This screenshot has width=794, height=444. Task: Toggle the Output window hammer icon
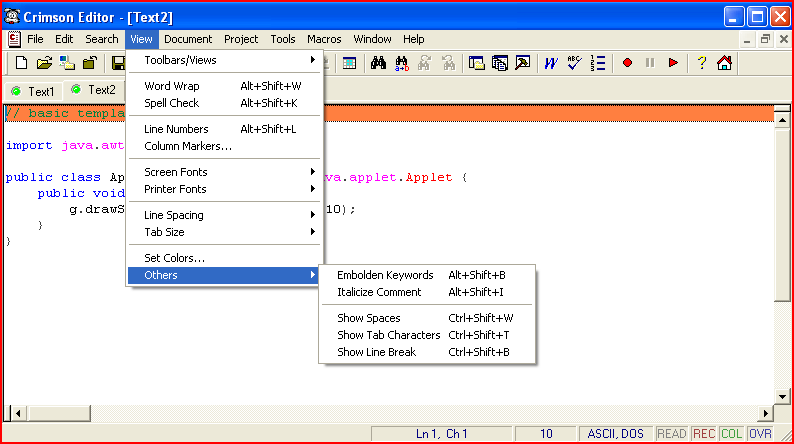[523, 63]
